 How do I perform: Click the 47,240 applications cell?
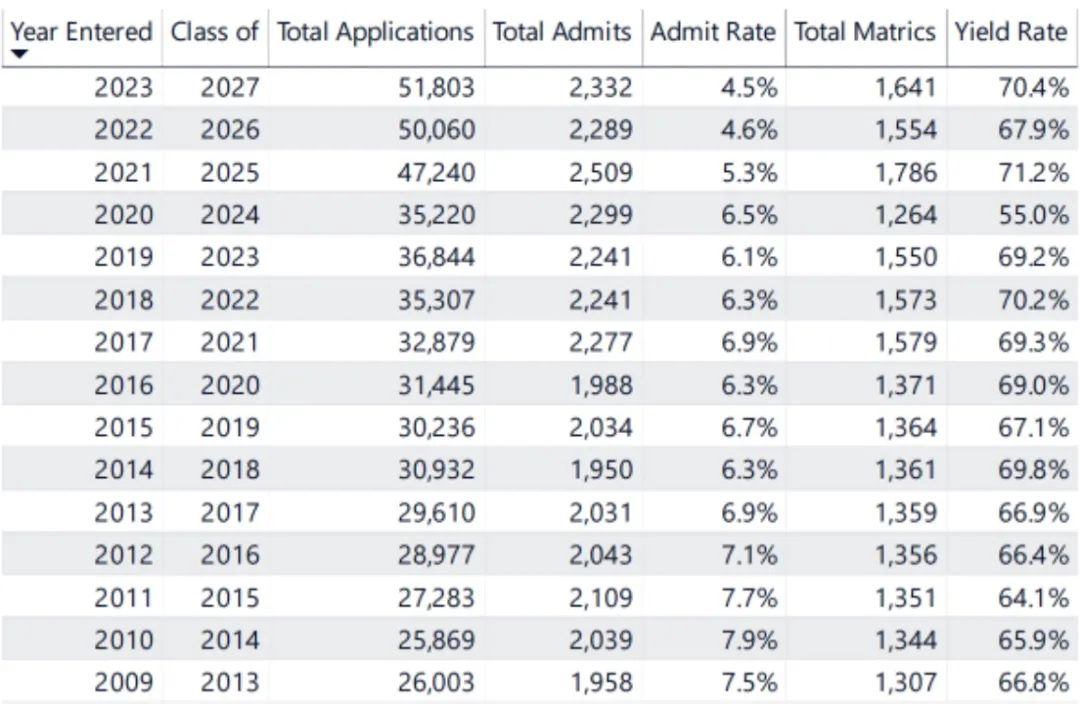coord(436,172)
